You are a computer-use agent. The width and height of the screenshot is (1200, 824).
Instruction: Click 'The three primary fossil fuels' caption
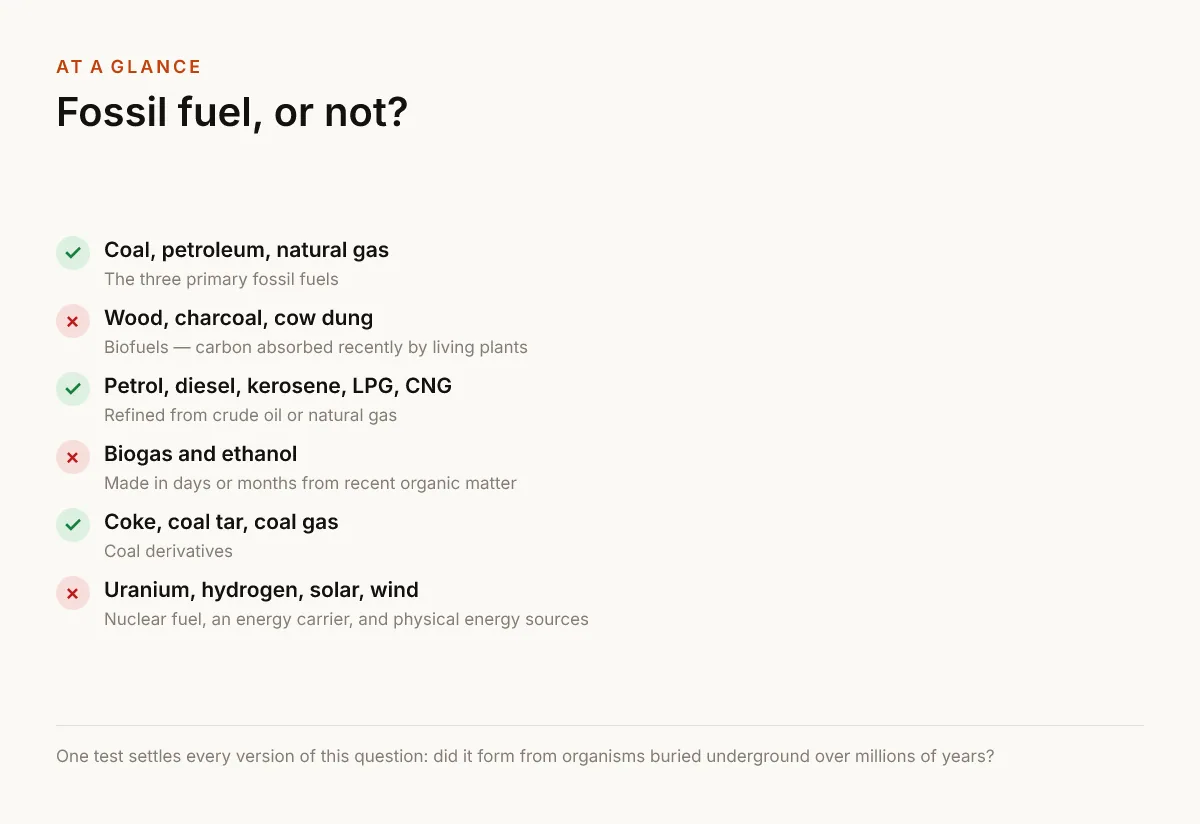(221, 279)
